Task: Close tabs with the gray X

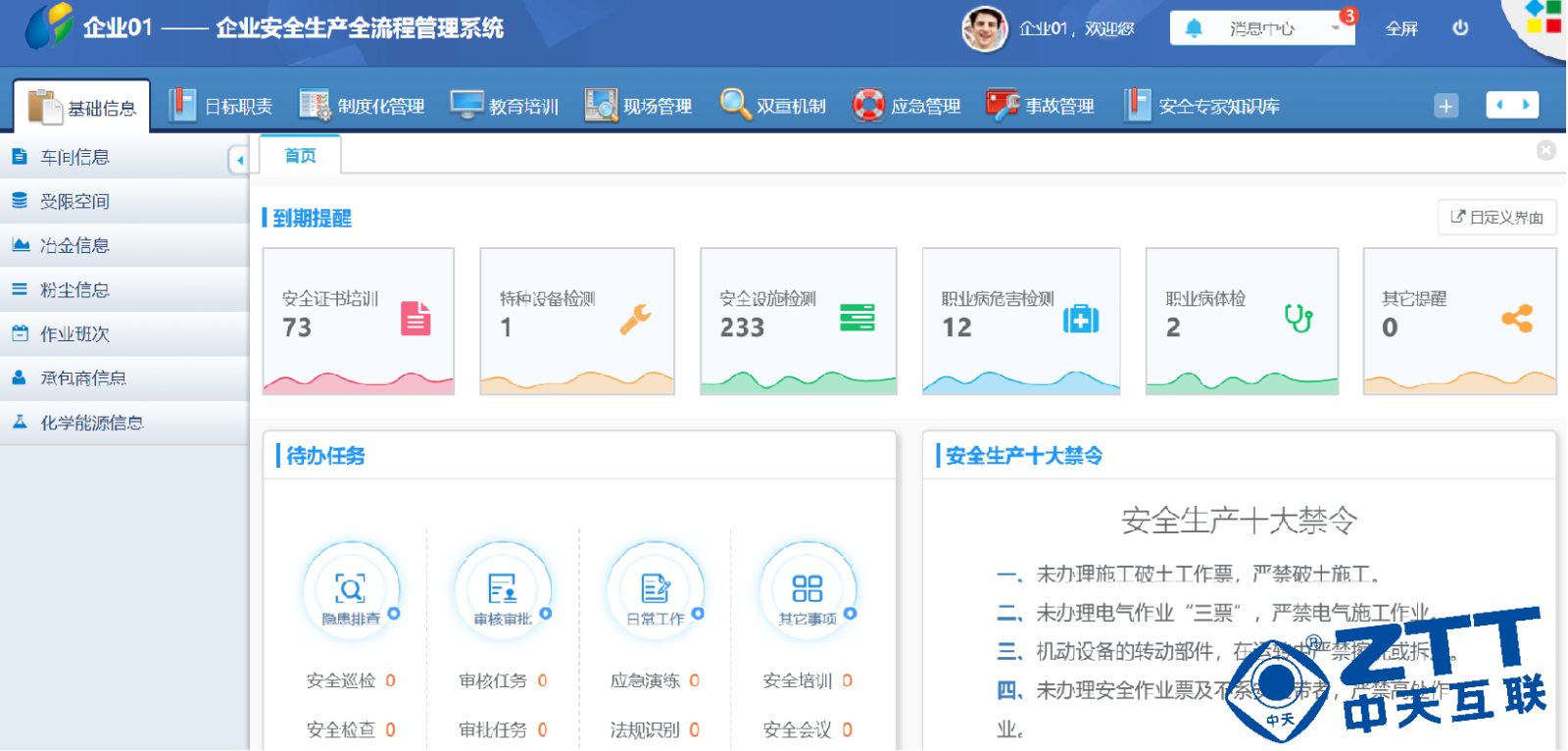Action: click(1546, 150)
